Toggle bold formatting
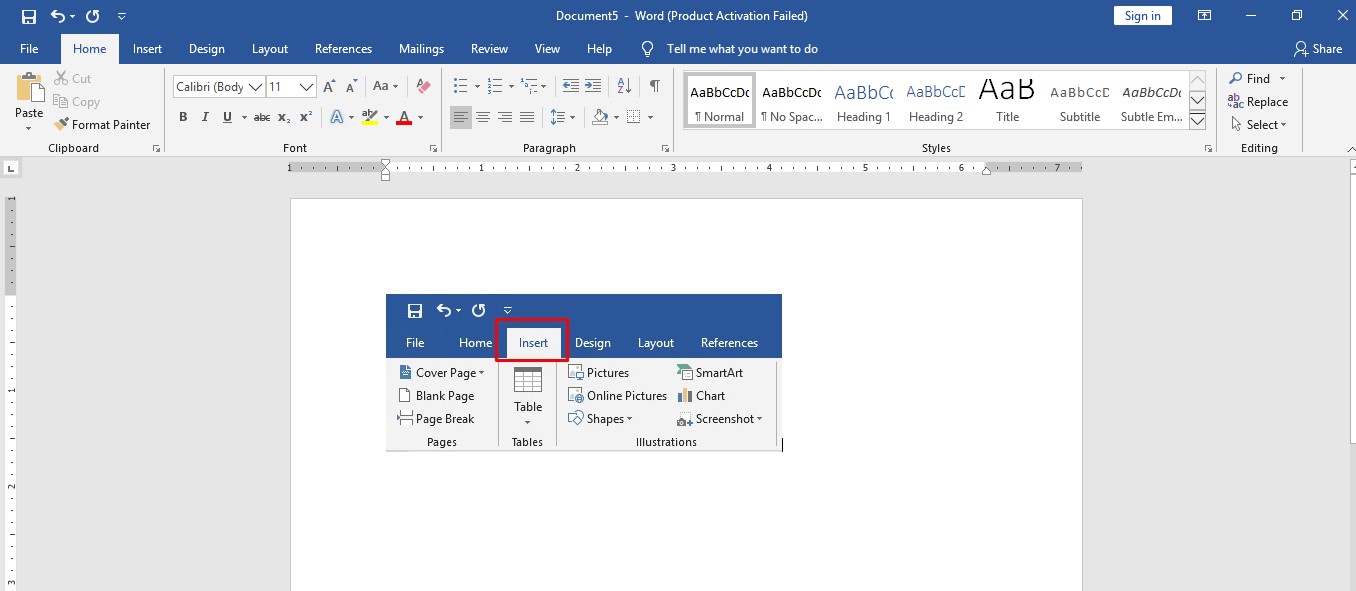 183,117
